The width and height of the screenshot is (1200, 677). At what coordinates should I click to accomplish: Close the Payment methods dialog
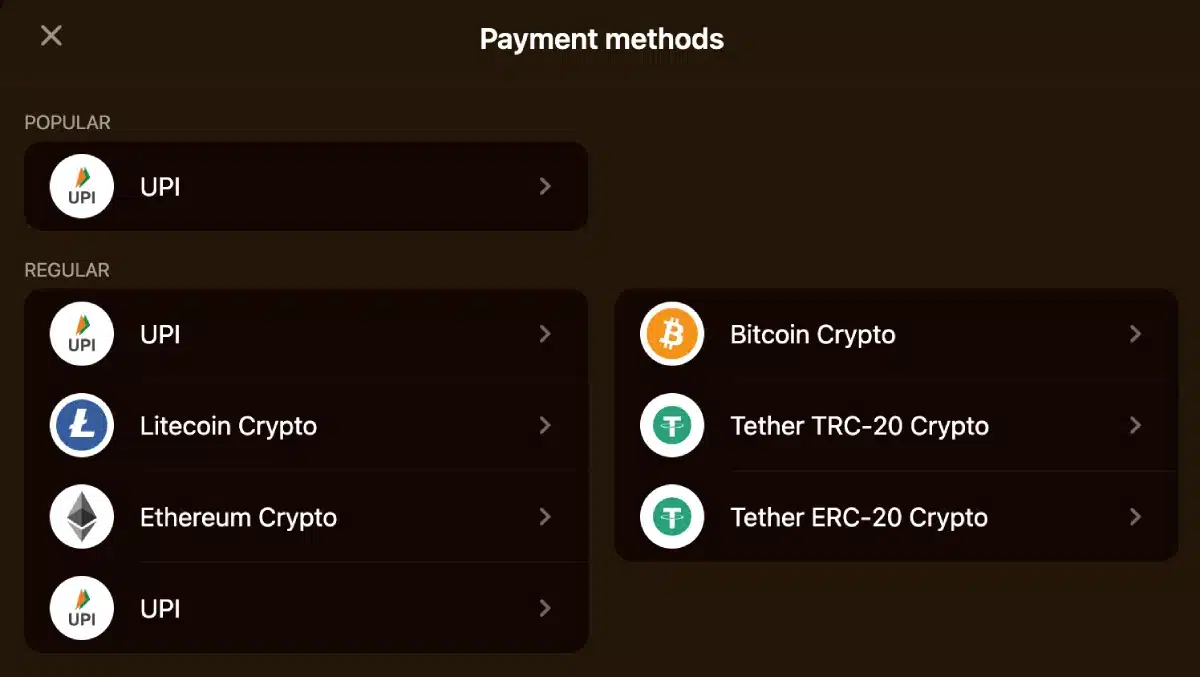pyautogui.click(x=51, y=36)
